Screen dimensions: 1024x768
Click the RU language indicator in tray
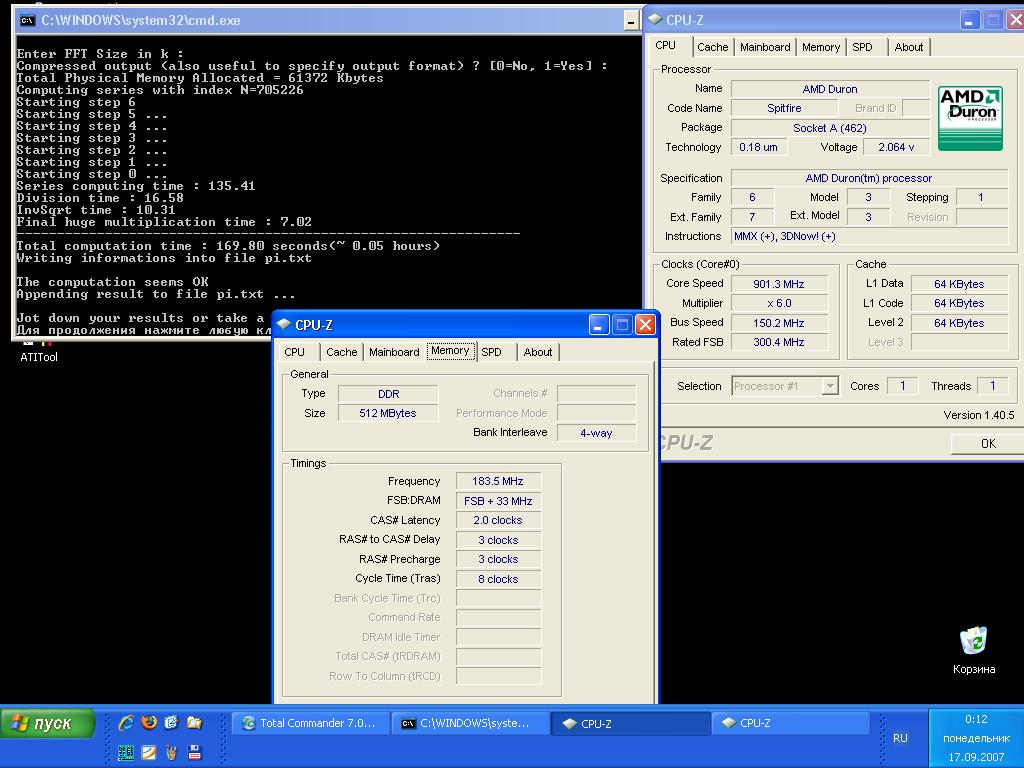[x=900, y=738]
